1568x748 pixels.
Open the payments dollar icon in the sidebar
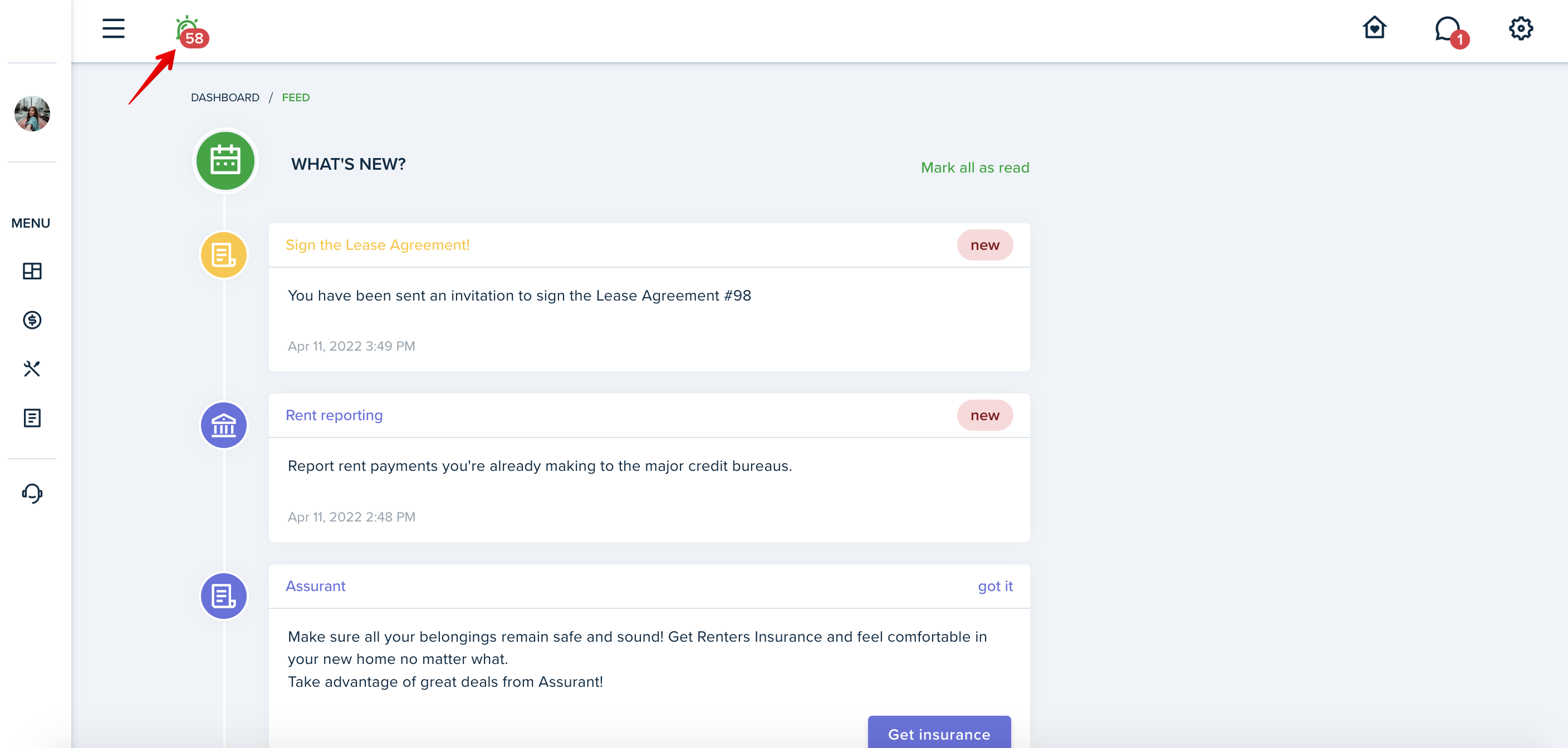(32, 320)
